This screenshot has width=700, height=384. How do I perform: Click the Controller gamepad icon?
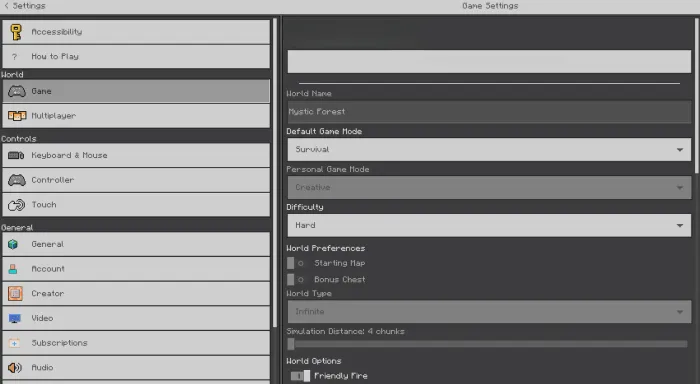tap(17, 180)
